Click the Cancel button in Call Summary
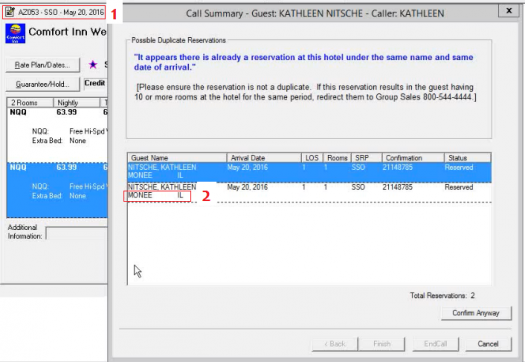Screen dimensions: 525x362 point(488,344)
